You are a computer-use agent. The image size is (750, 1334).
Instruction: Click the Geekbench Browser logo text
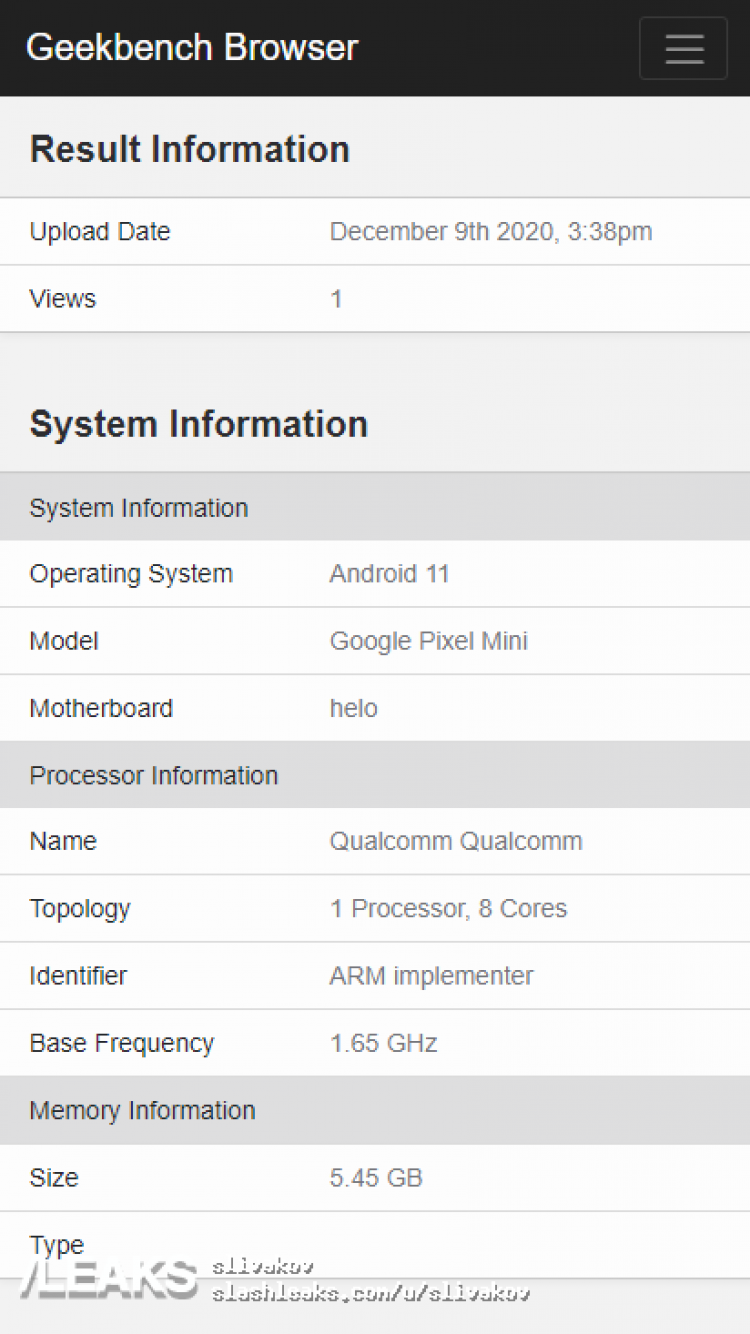click(192, 48)
